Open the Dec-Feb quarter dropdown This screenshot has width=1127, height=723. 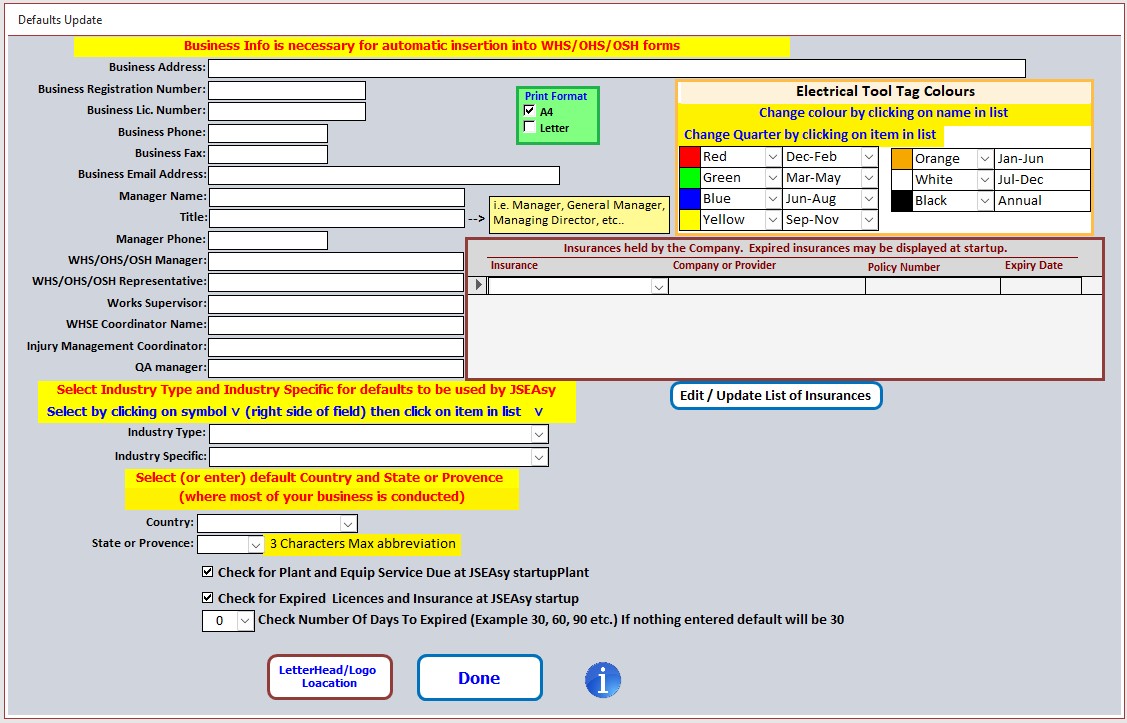pyautogui.click(x=869, y=157)
